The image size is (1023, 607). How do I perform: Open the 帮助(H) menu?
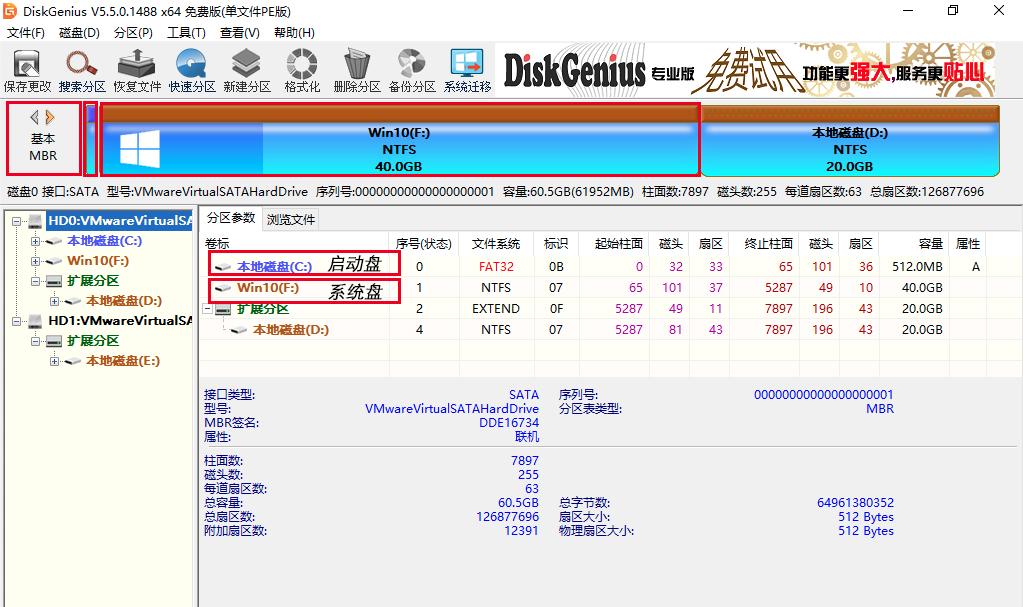(x=294, y=33)
